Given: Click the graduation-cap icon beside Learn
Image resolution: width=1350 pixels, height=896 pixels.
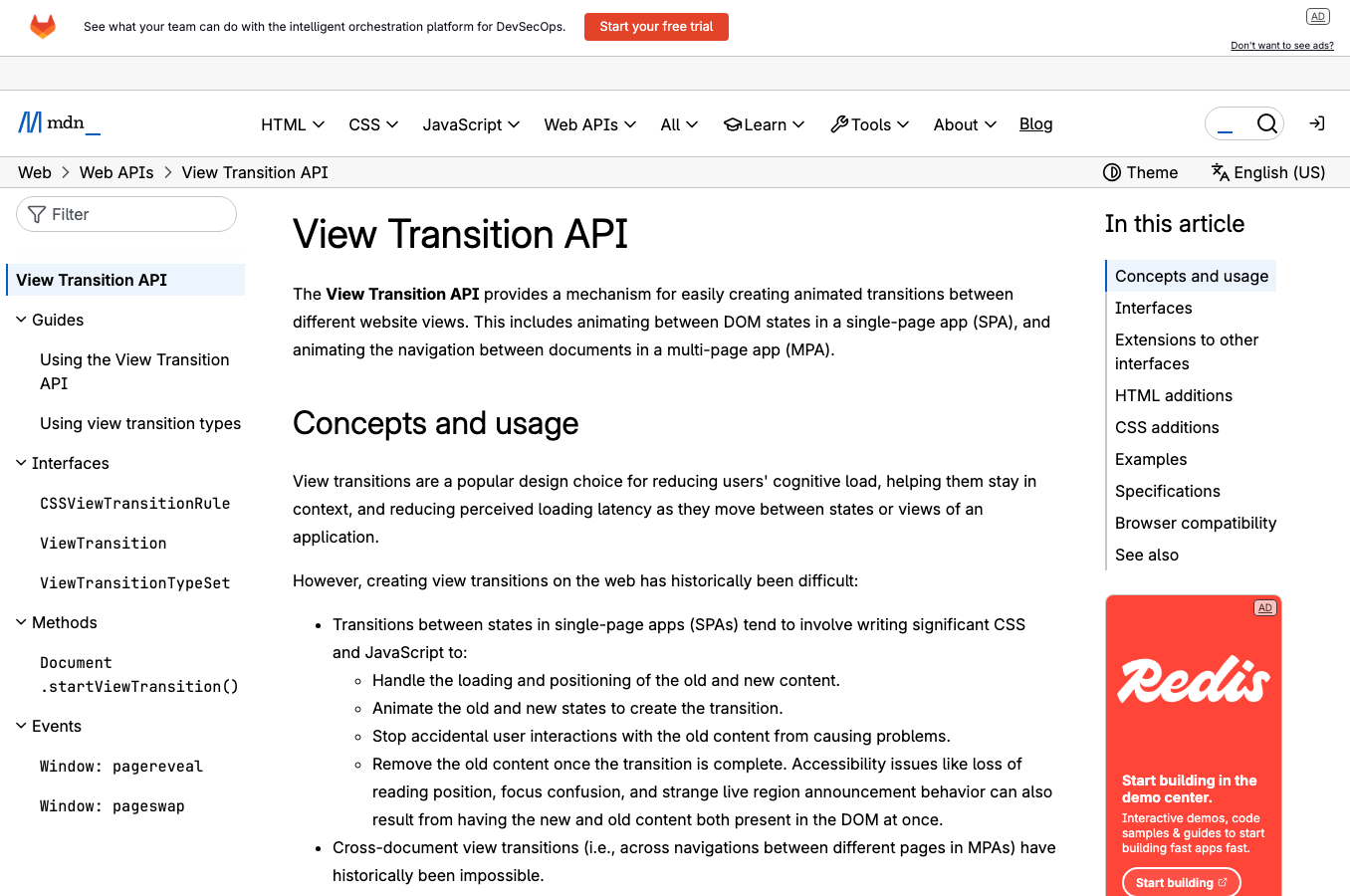Looking at the screenshot, I should [x=732, y=124].
